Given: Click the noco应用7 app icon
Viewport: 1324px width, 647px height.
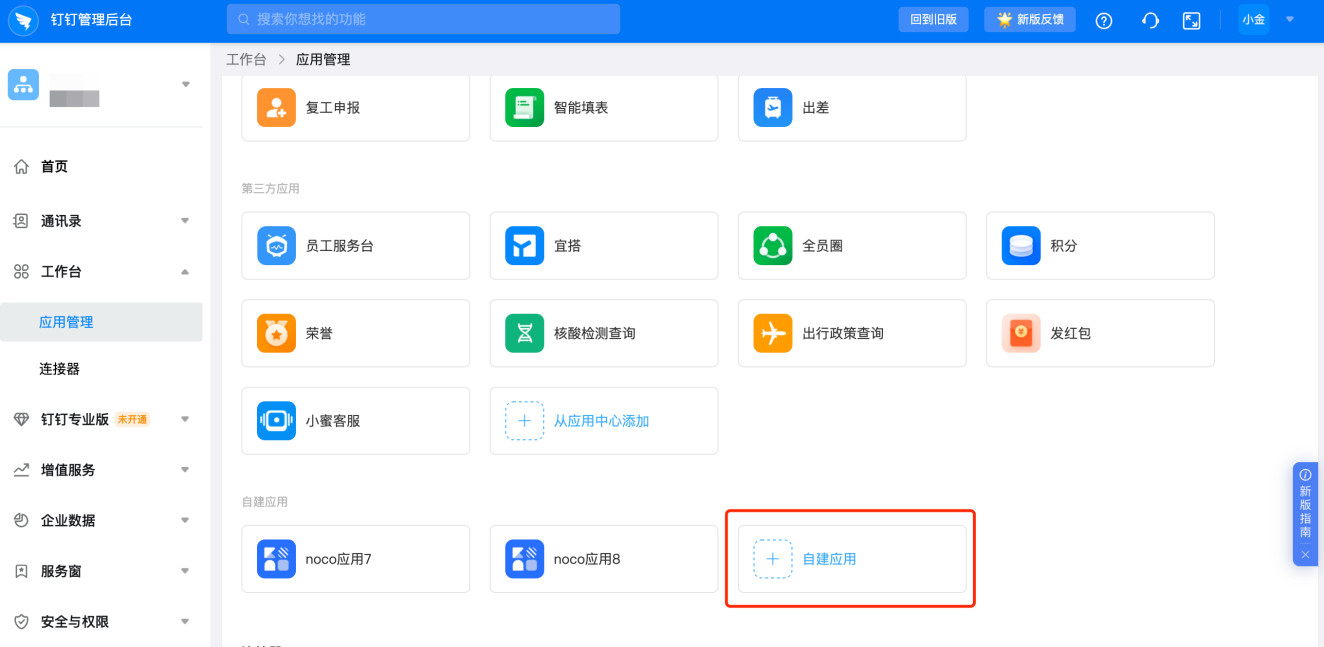Looking at the screenshot, I should (276, 559).
